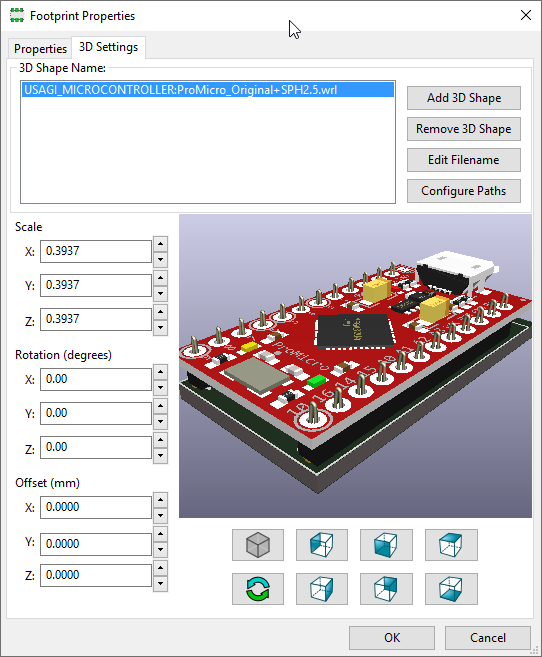
Task: Increase Rotation Z with the up arrow
Action: (x=160, y=440)
